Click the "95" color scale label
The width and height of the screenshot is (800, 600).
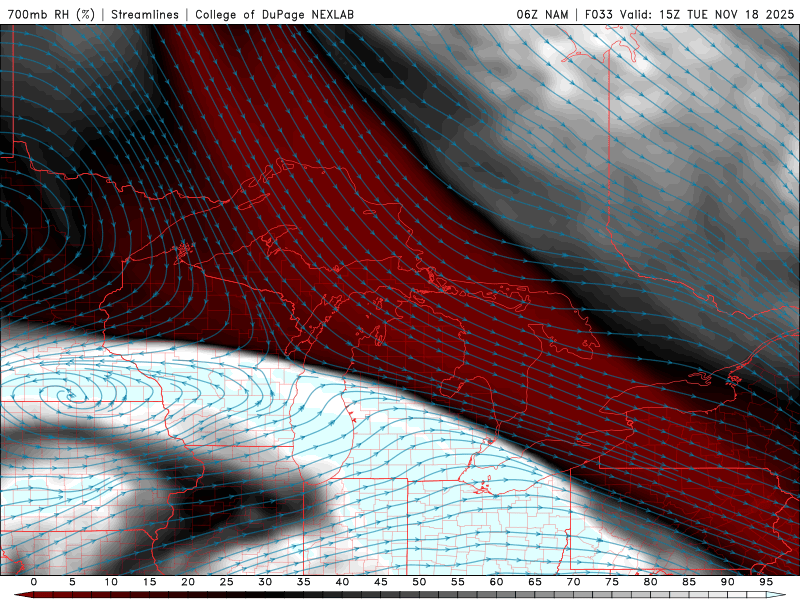click(766, 582)
